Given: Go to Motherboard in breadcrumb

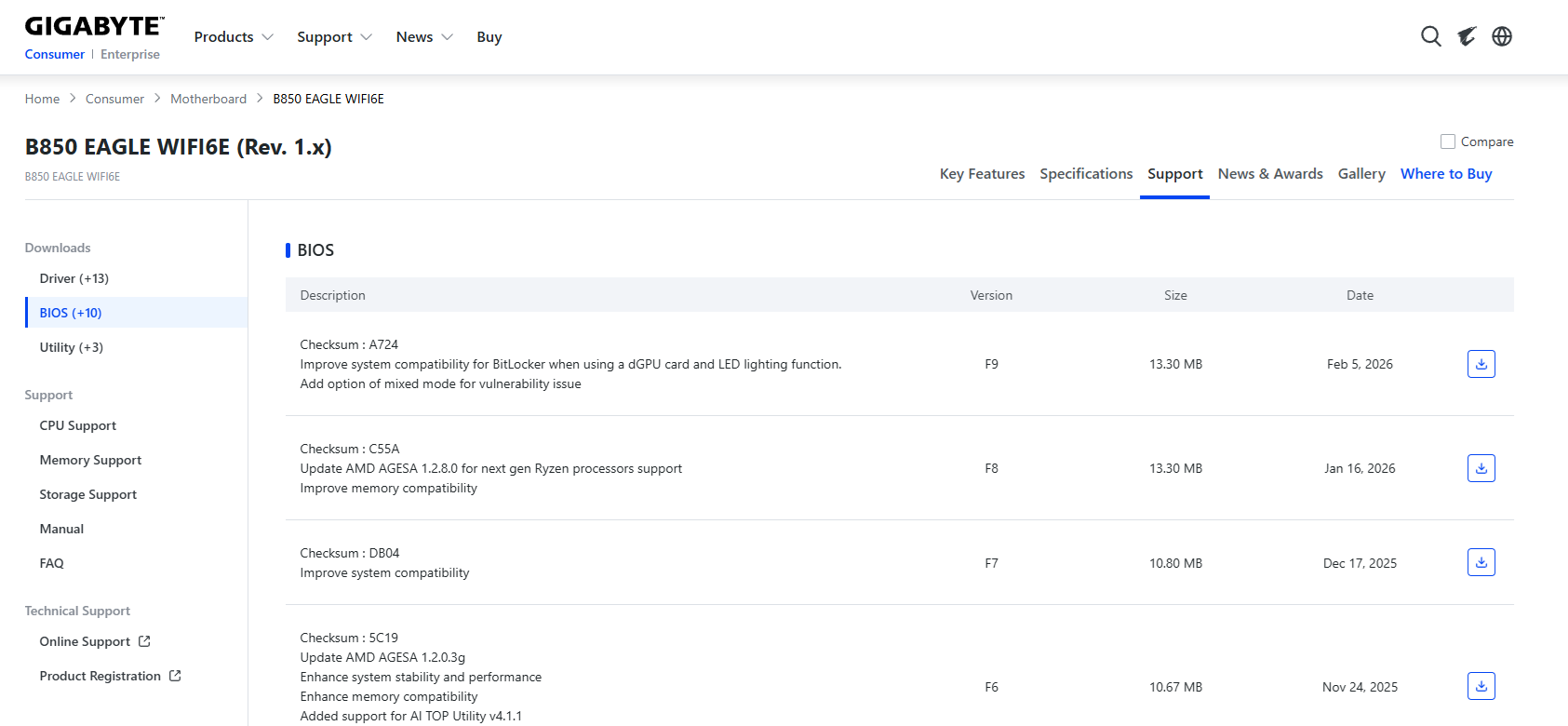Looking at the screenshot, I should point(208,99).
